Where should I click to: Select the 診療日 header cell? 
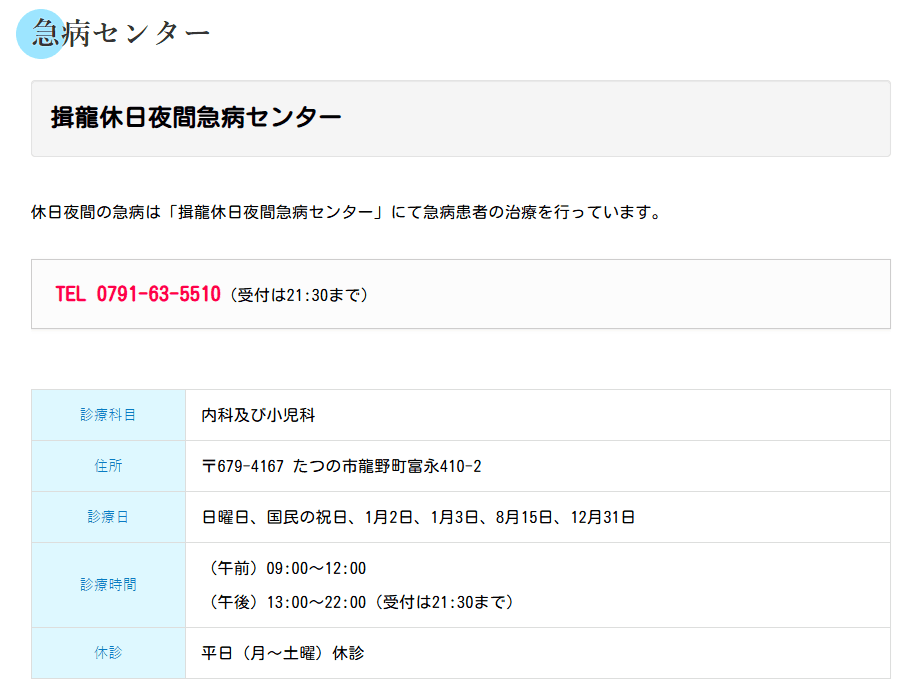pyautogui.click(x=108, y=517)
